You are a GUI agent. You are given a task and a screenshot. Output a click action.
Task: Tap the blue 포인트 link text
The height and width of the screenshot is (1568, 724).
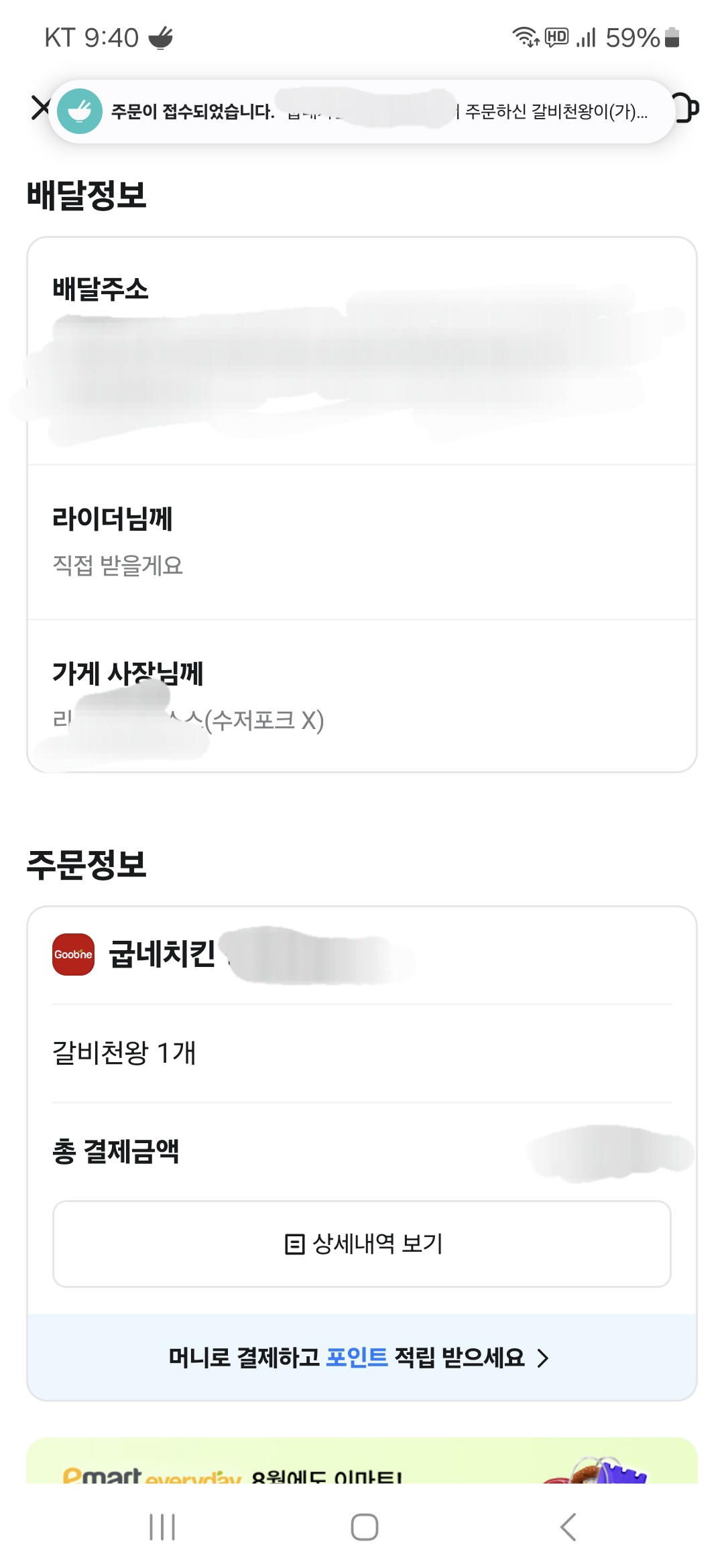point(357,1358)
